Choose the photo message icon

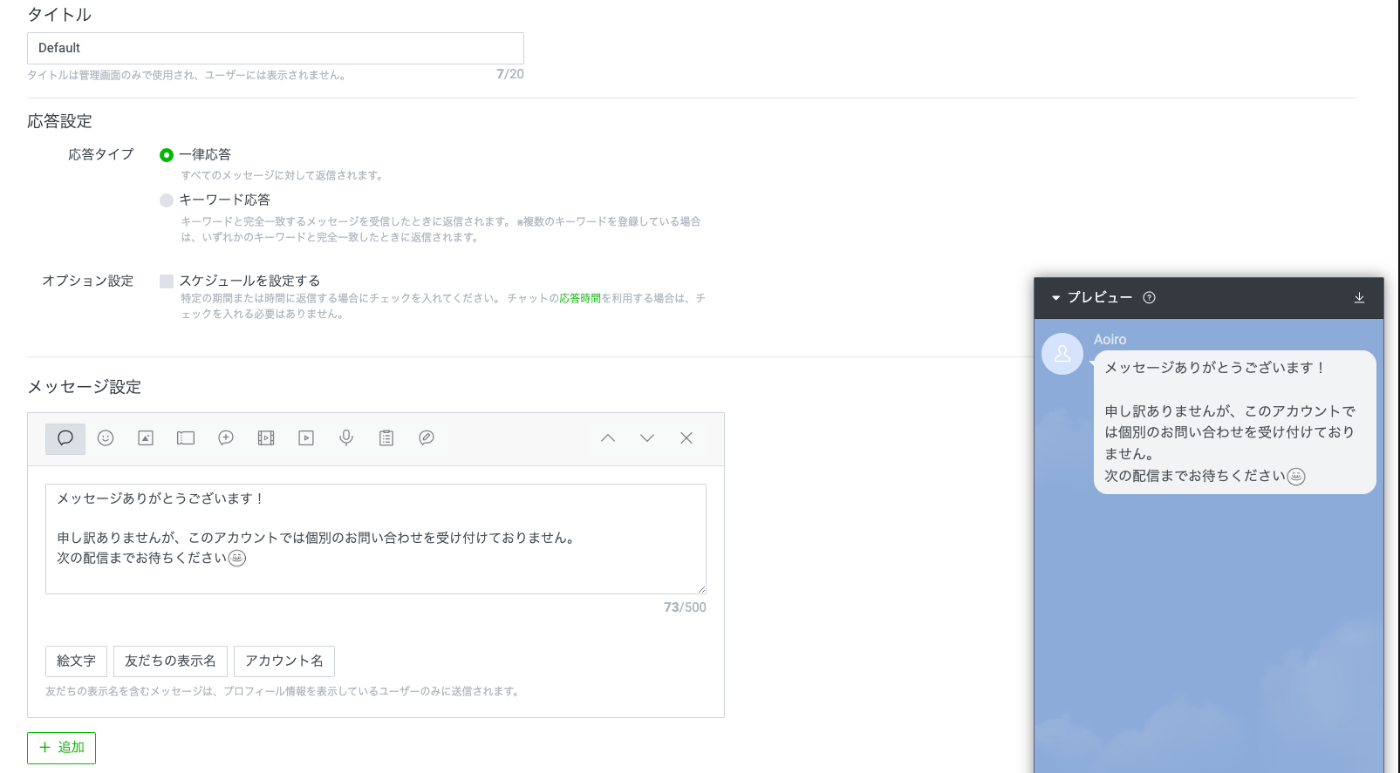click(x=145, y=438)
